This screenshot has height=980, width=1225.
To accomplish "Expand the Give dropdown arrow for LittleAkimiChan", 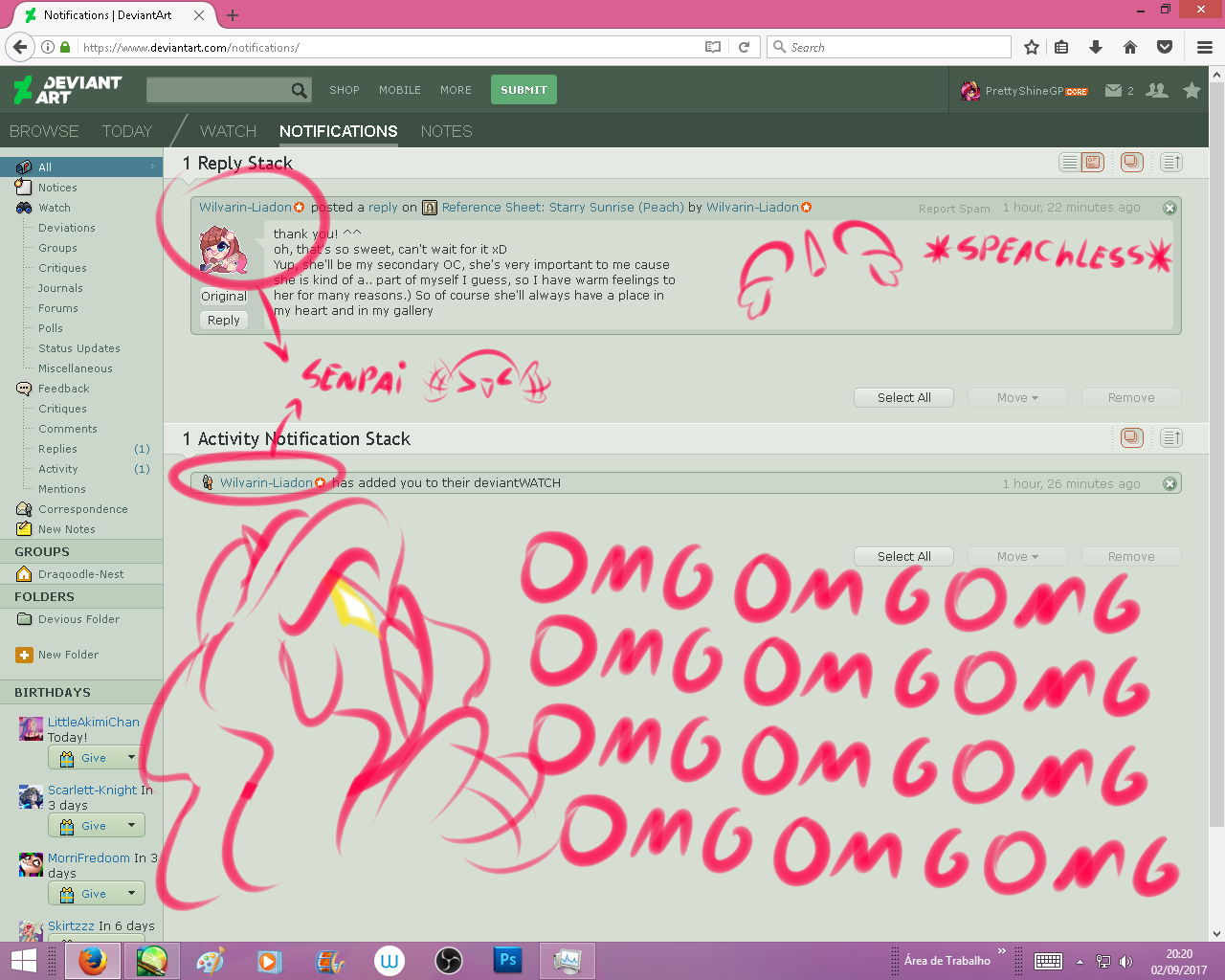I will 131,758.
